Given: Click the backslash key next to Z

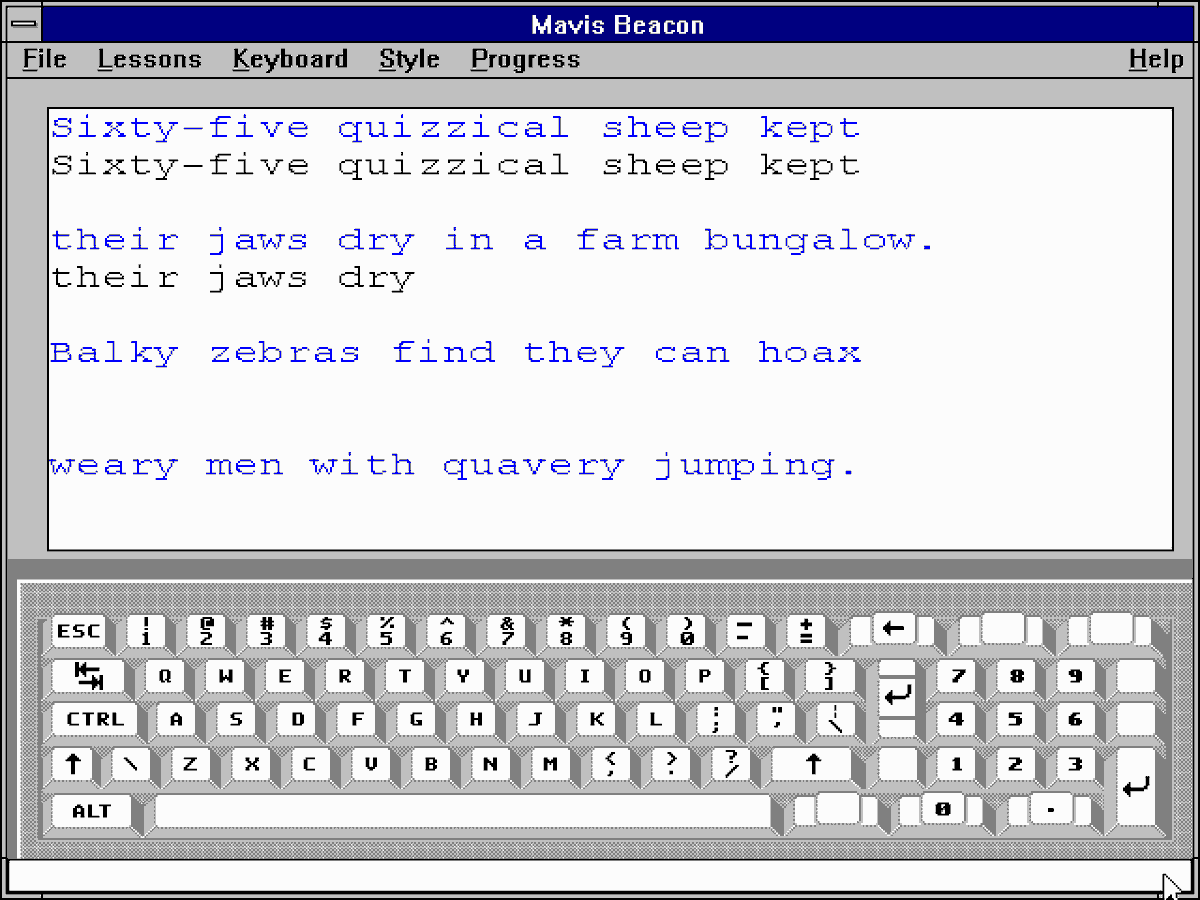Looking at the screenshot, I should 131,765.
